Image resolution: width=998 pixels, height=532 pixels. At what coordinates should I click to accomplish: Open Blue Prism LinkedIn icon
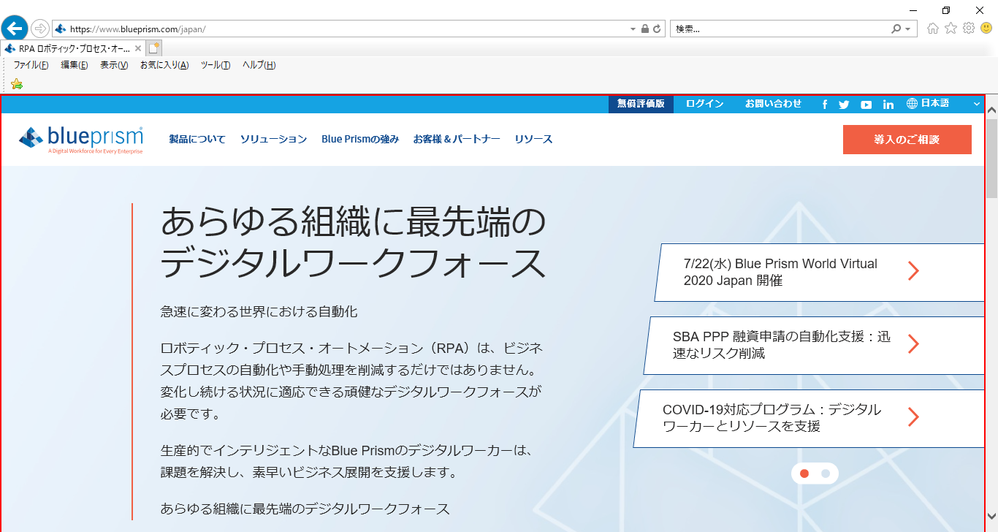pyautogui.click(x=888, y=104)
